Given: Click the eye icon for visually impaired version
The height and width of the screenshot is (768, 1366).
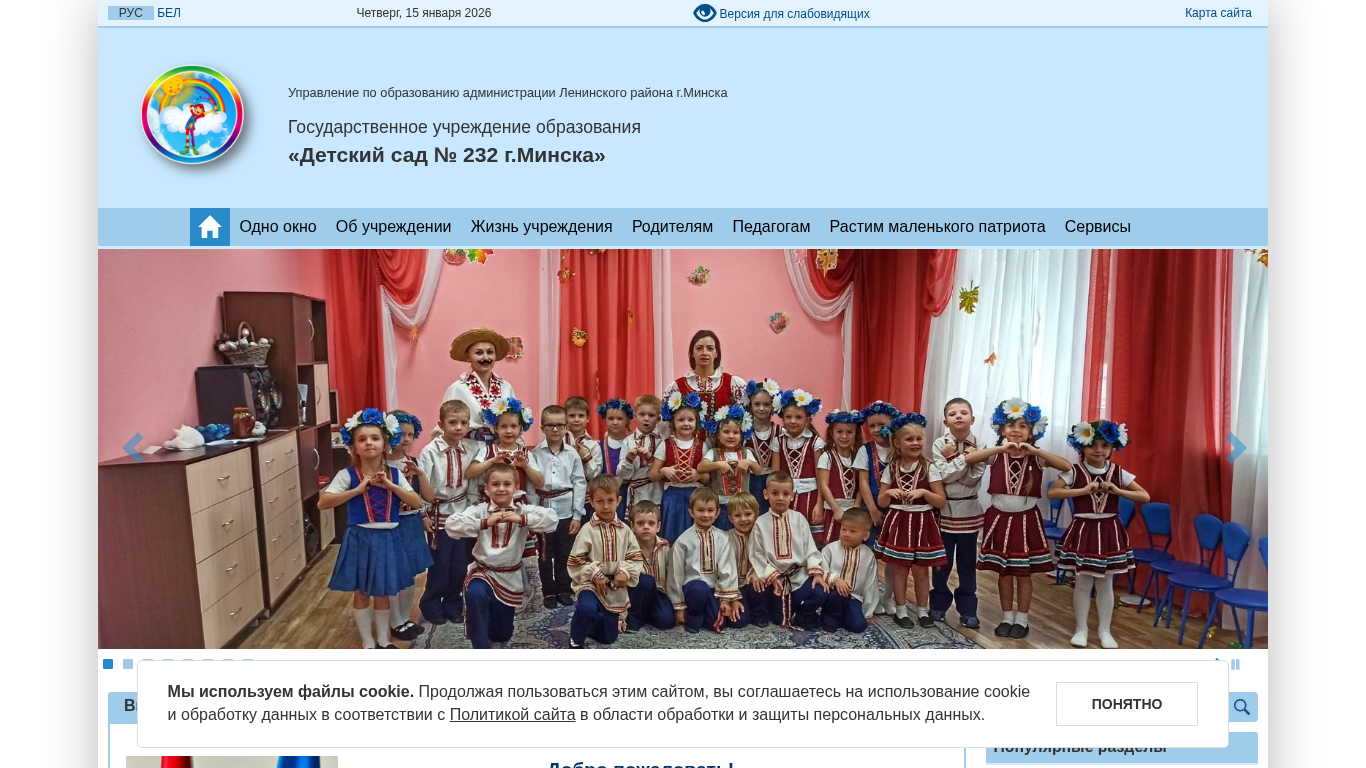Looking at the screenshot, I should pyautogui.click(x=705, y=13).
